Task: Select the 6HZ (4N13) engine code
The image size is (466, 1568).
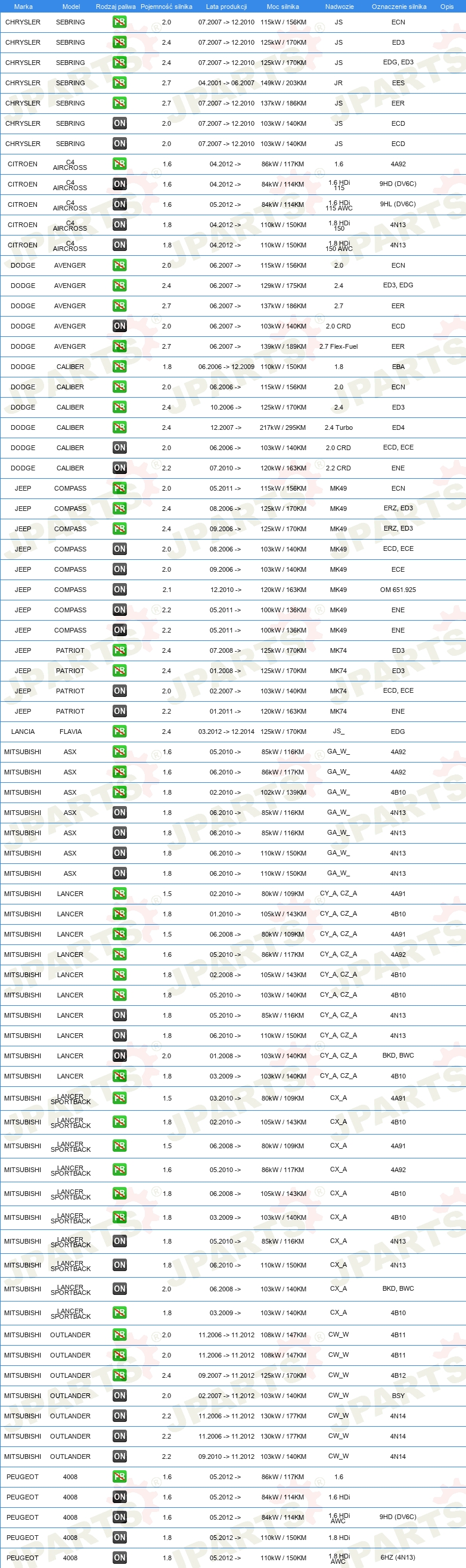Action: point(398,1558)
